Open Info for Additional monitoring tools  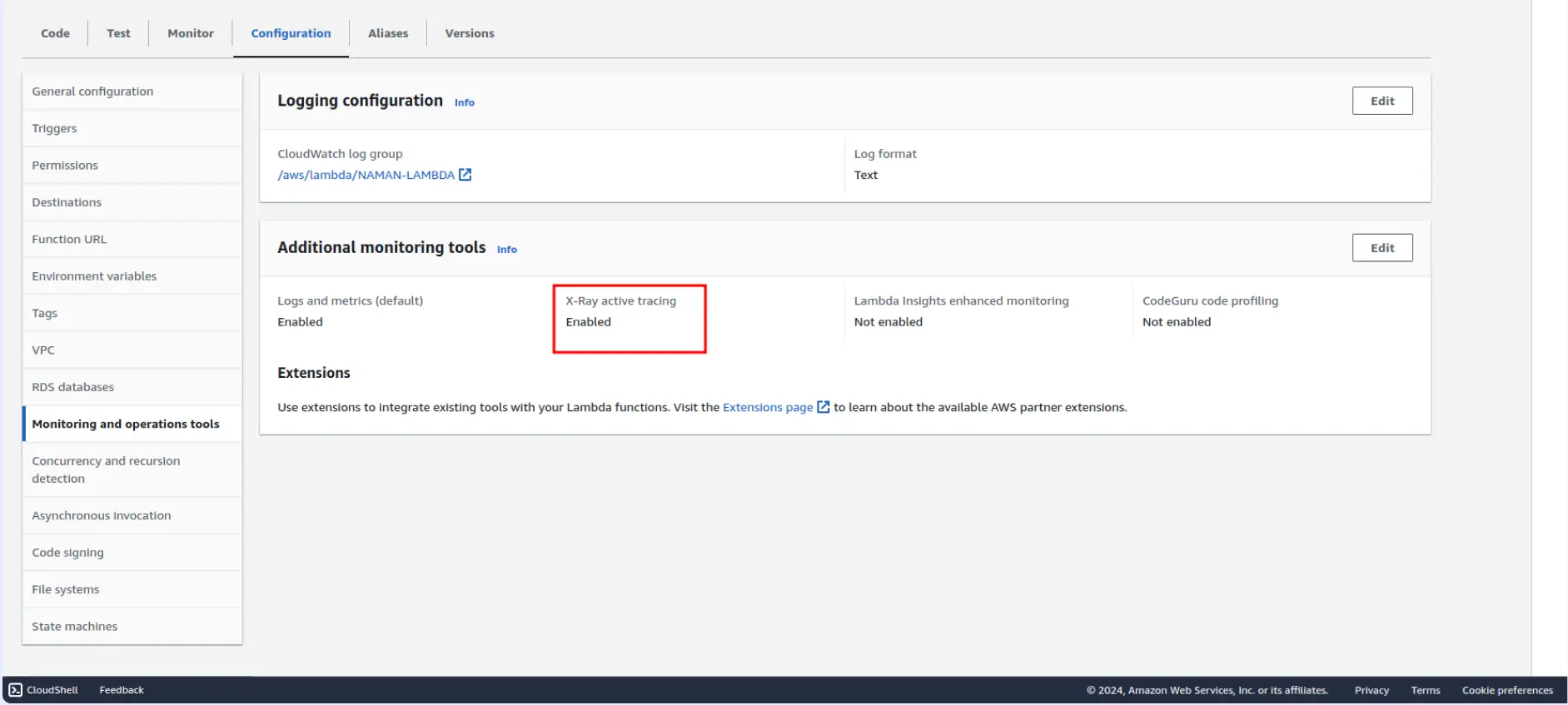[506, 250]
